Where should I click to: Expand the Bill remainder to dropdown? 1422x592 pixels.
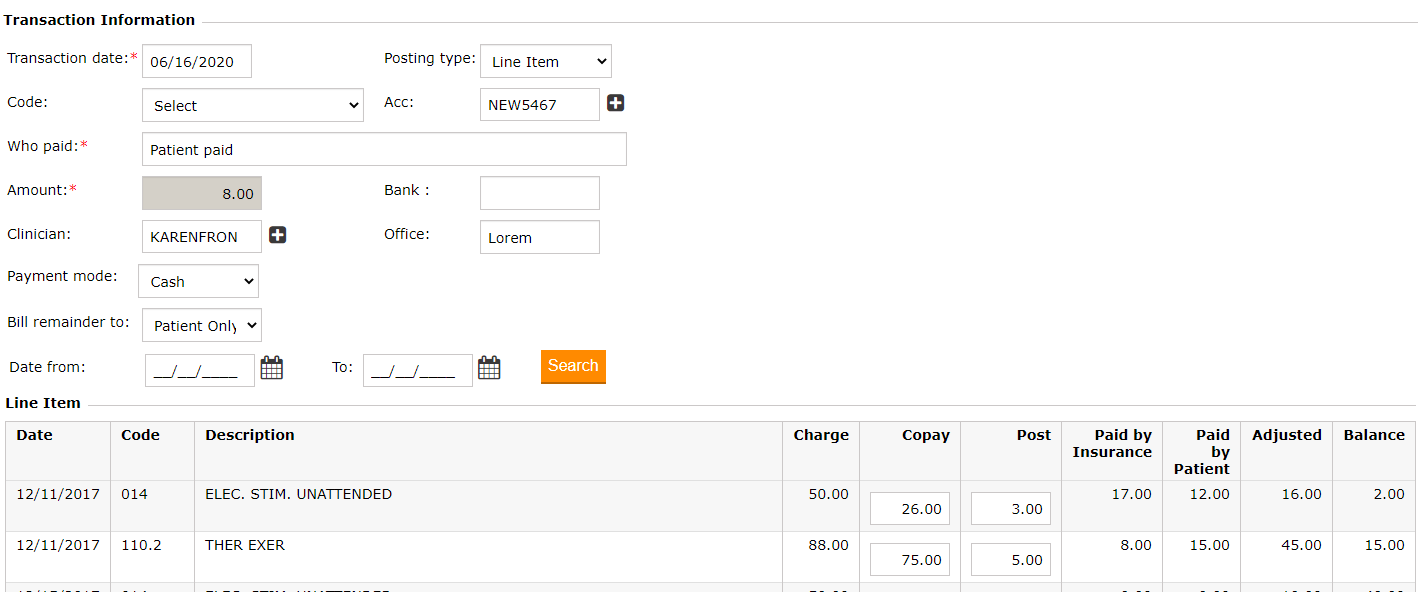coord(201,325)
